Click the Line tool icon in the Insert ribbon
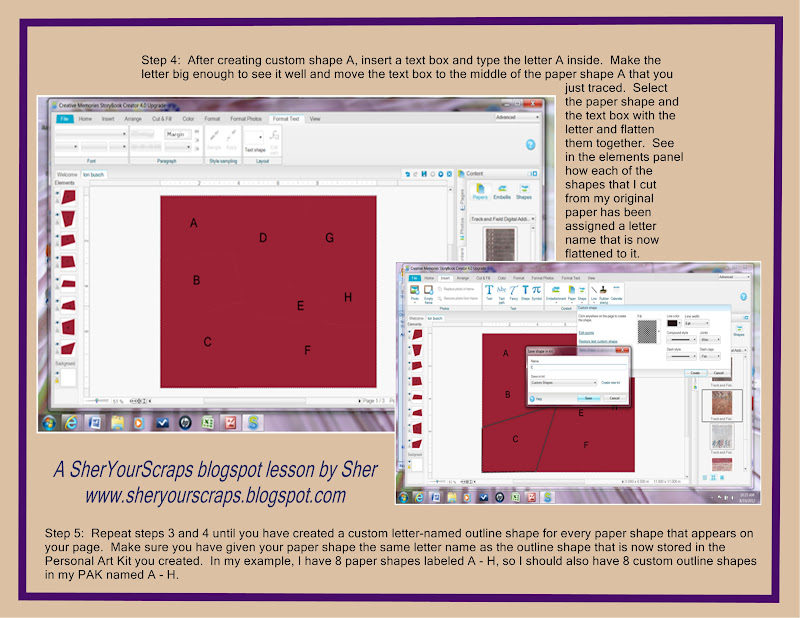 594,292
